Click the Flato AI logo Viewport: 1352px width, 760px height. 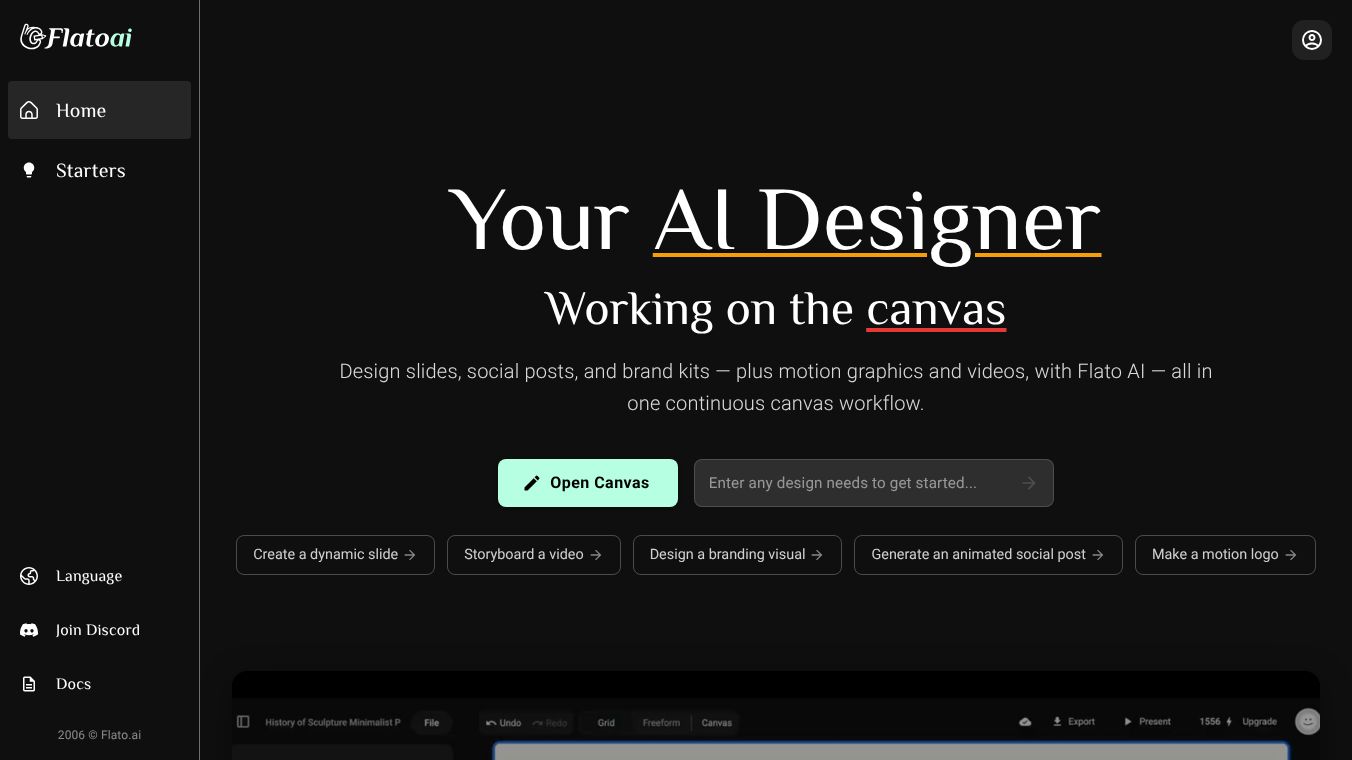click(x=76, y=37)
